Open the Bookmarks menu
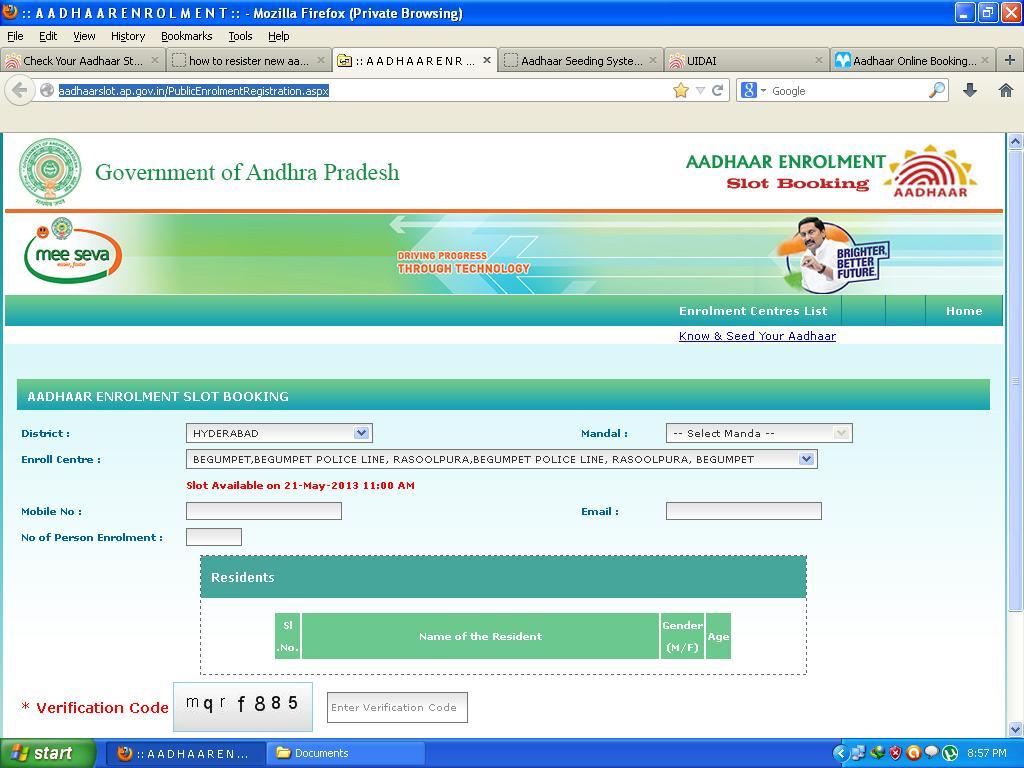Image resolution: width=1024 pixels, height=768 pixels. click(x=186, y=36)
